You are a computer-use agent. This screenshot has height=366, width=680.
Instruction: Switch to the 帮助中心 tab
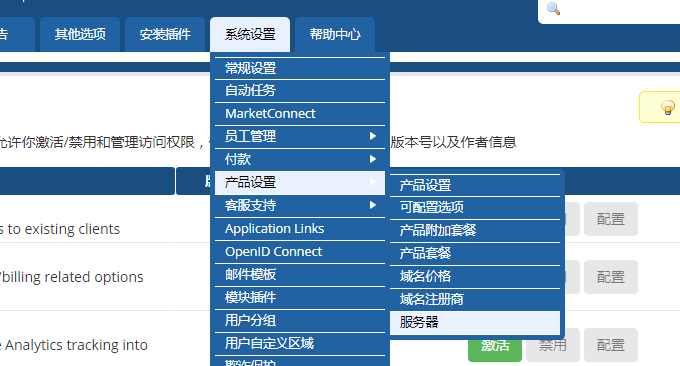[x=335, y=34]
